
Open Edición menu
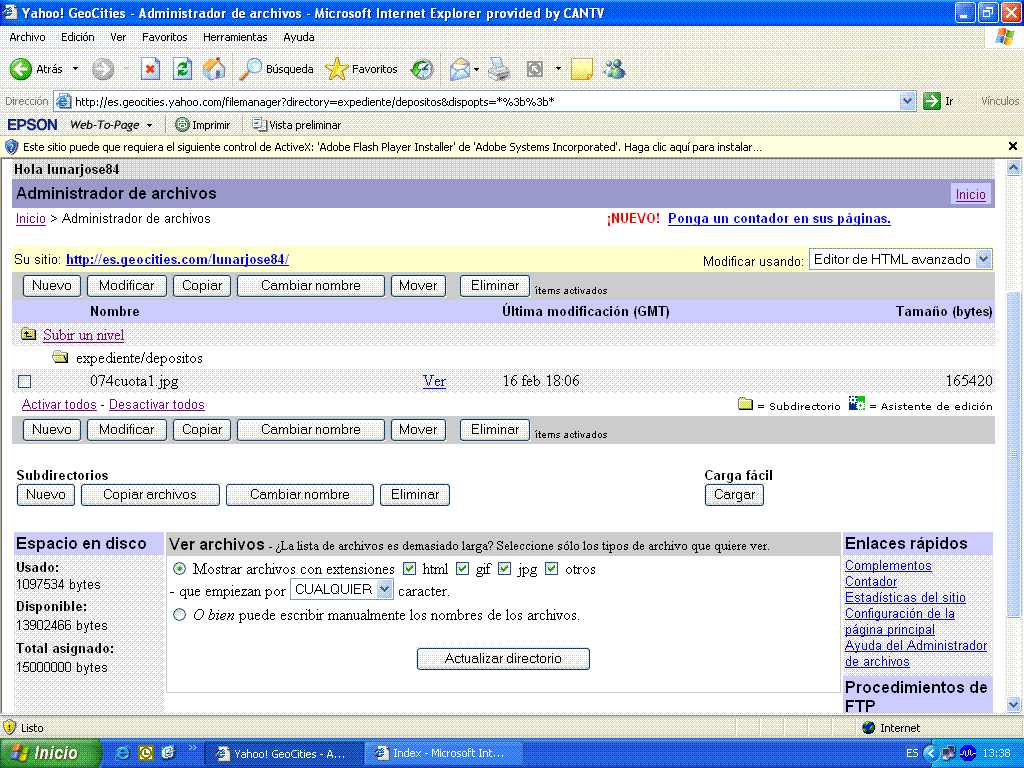pyautogui.click(x=78, y=37)
